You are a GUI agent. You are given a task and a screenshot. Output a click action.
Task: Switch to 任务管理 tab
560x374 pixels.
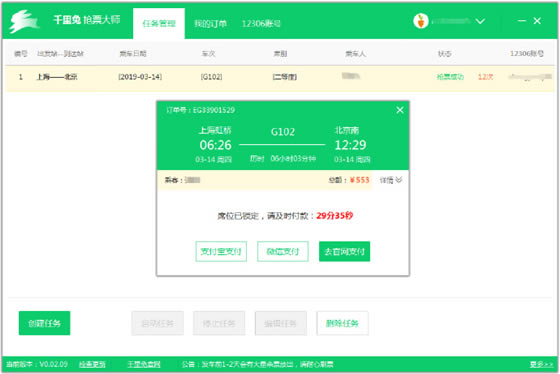click(x=159, y=24)
